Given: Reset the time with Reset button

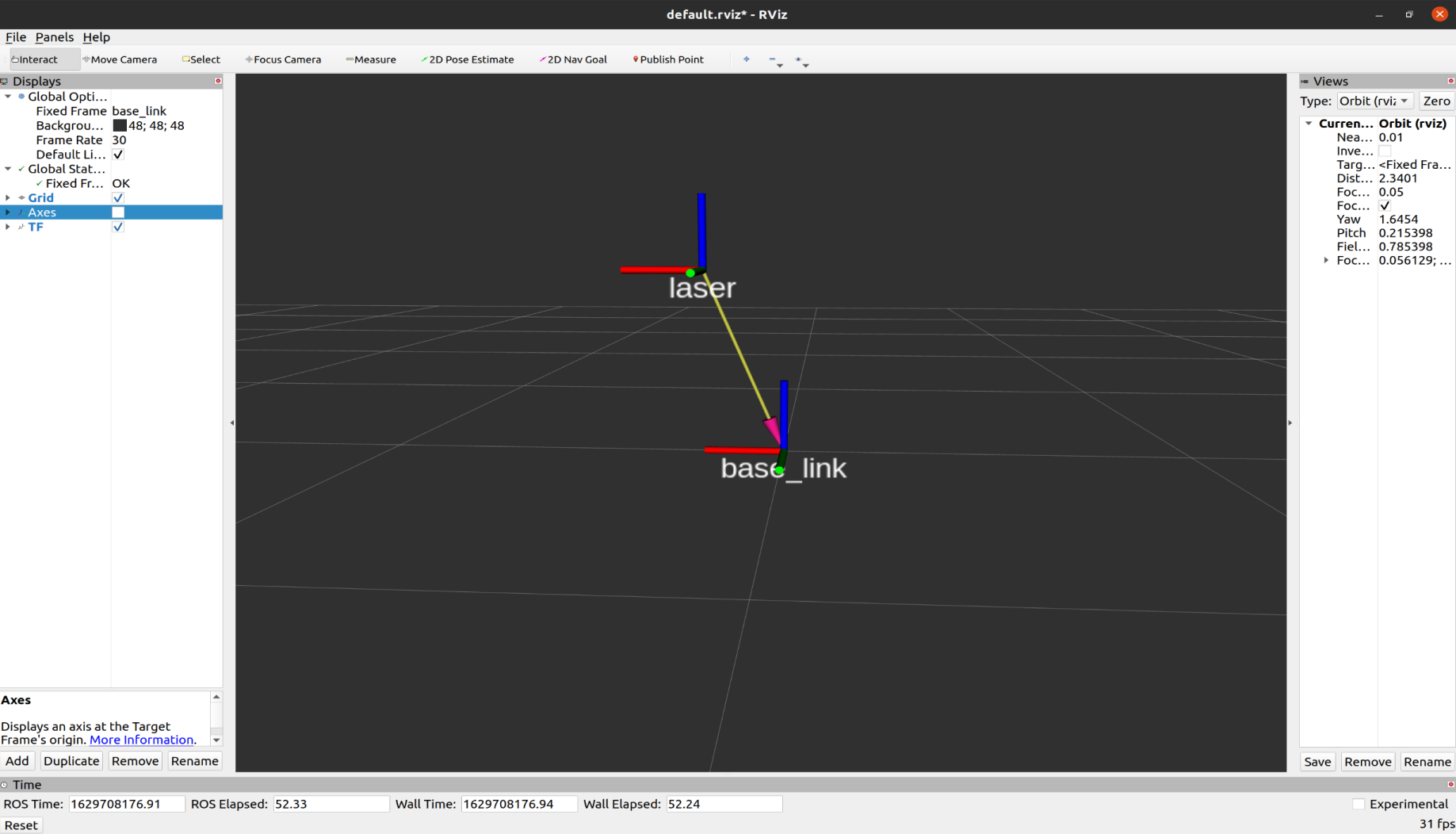Looking at the screenshot, I should click(x=21, y=825).
